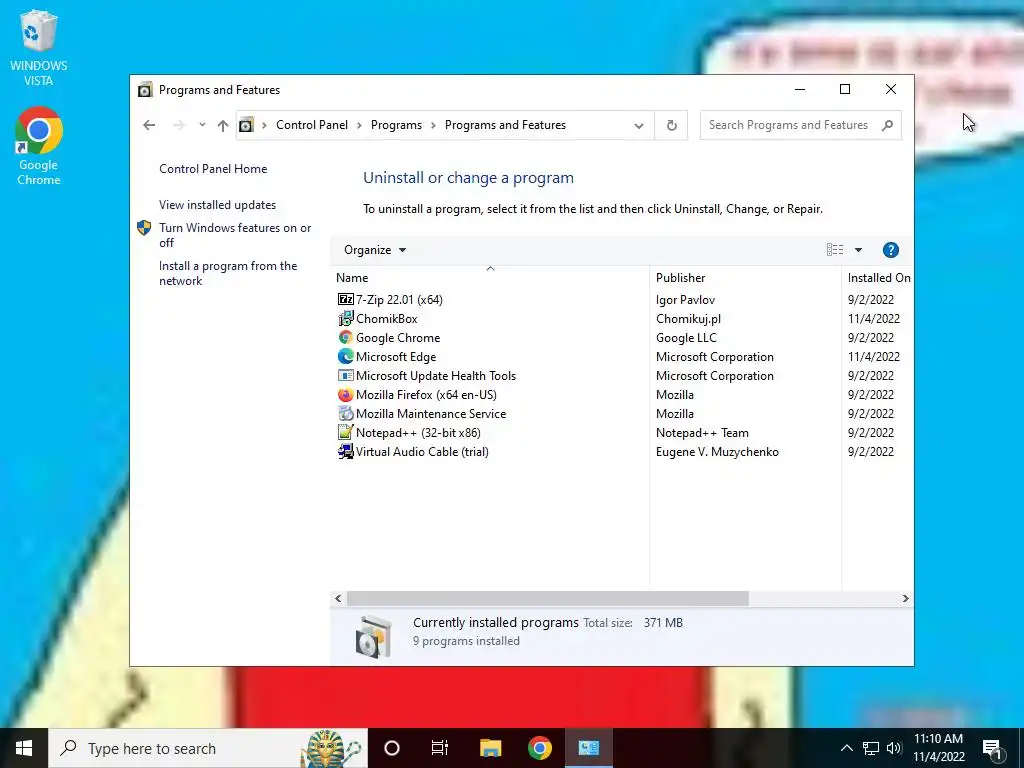
Task: Click Programs and Features in breadcrumb
Action: point(505,125)
